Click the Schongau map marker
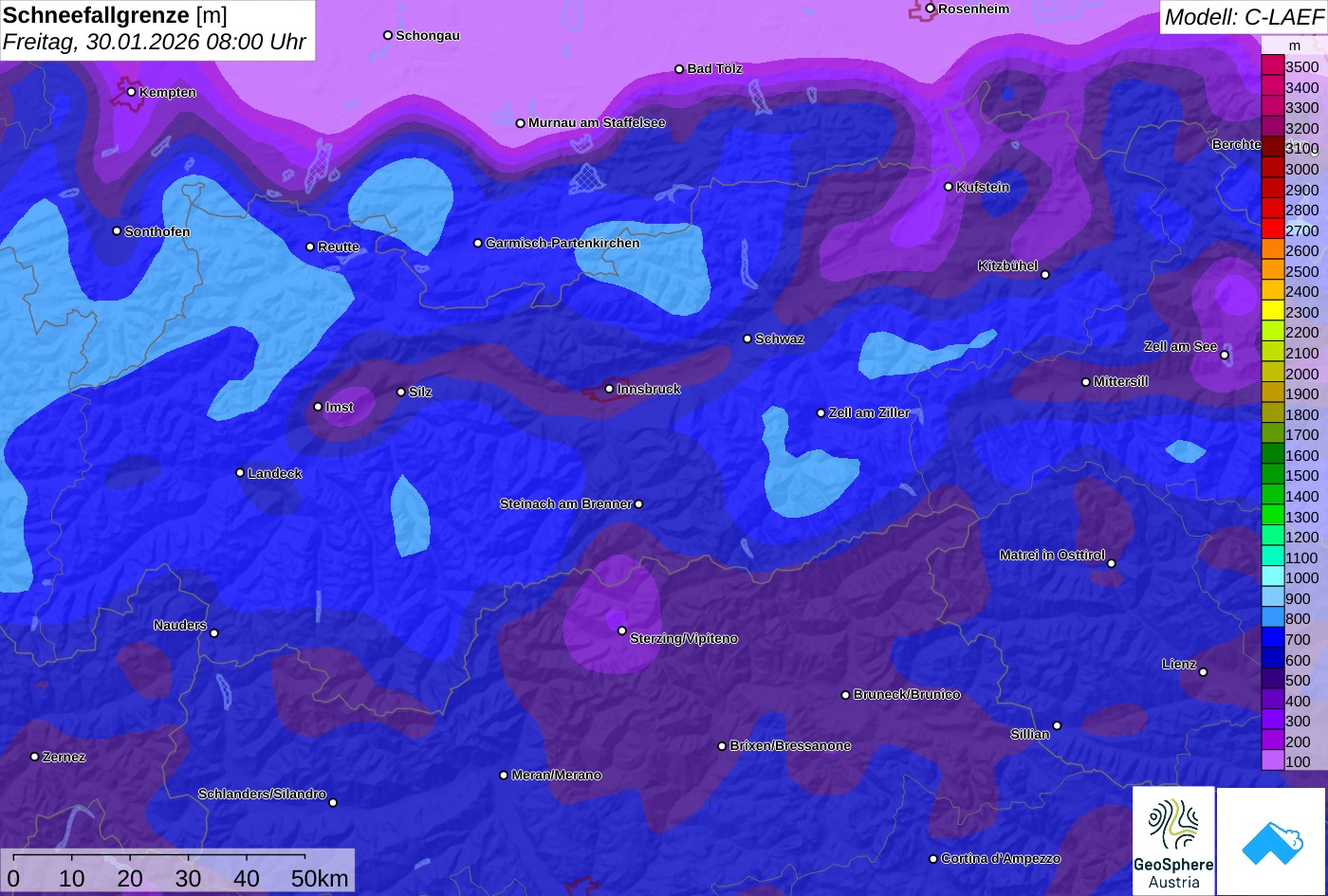The height and width of the screenshot is (896, 1328). click(388, 35)
